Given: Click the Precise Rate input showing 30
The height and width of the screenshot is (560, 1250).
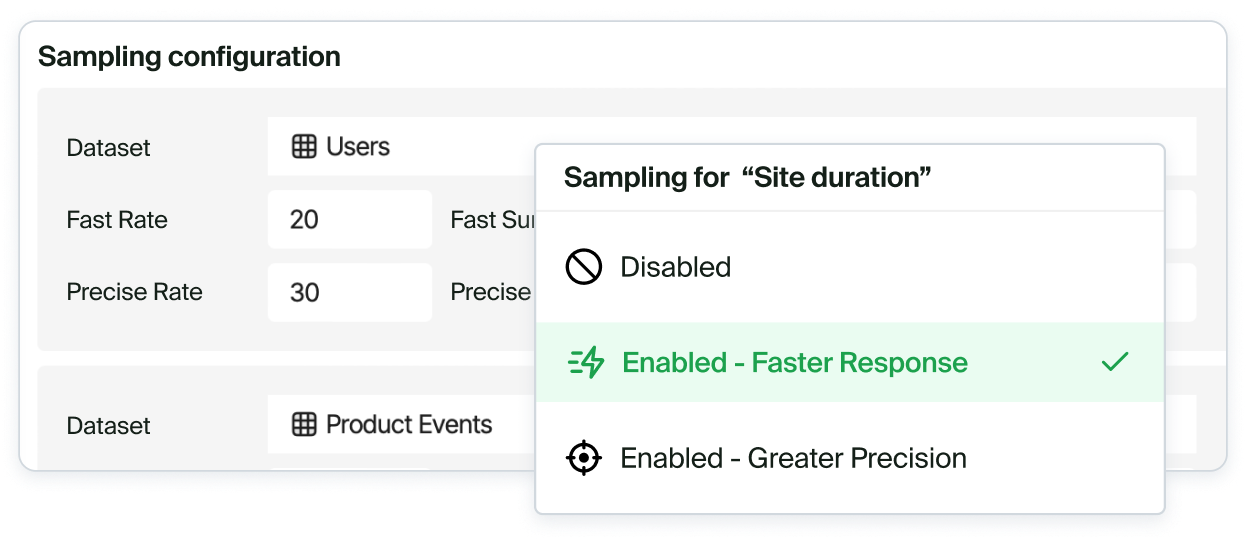Looking at the screenshot, I should click(x=349, y=292).
